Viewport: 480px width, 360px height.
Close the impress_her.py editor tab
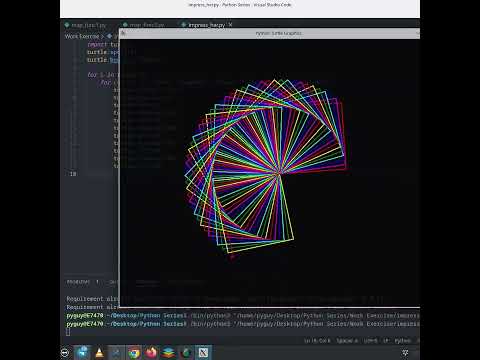230,25
